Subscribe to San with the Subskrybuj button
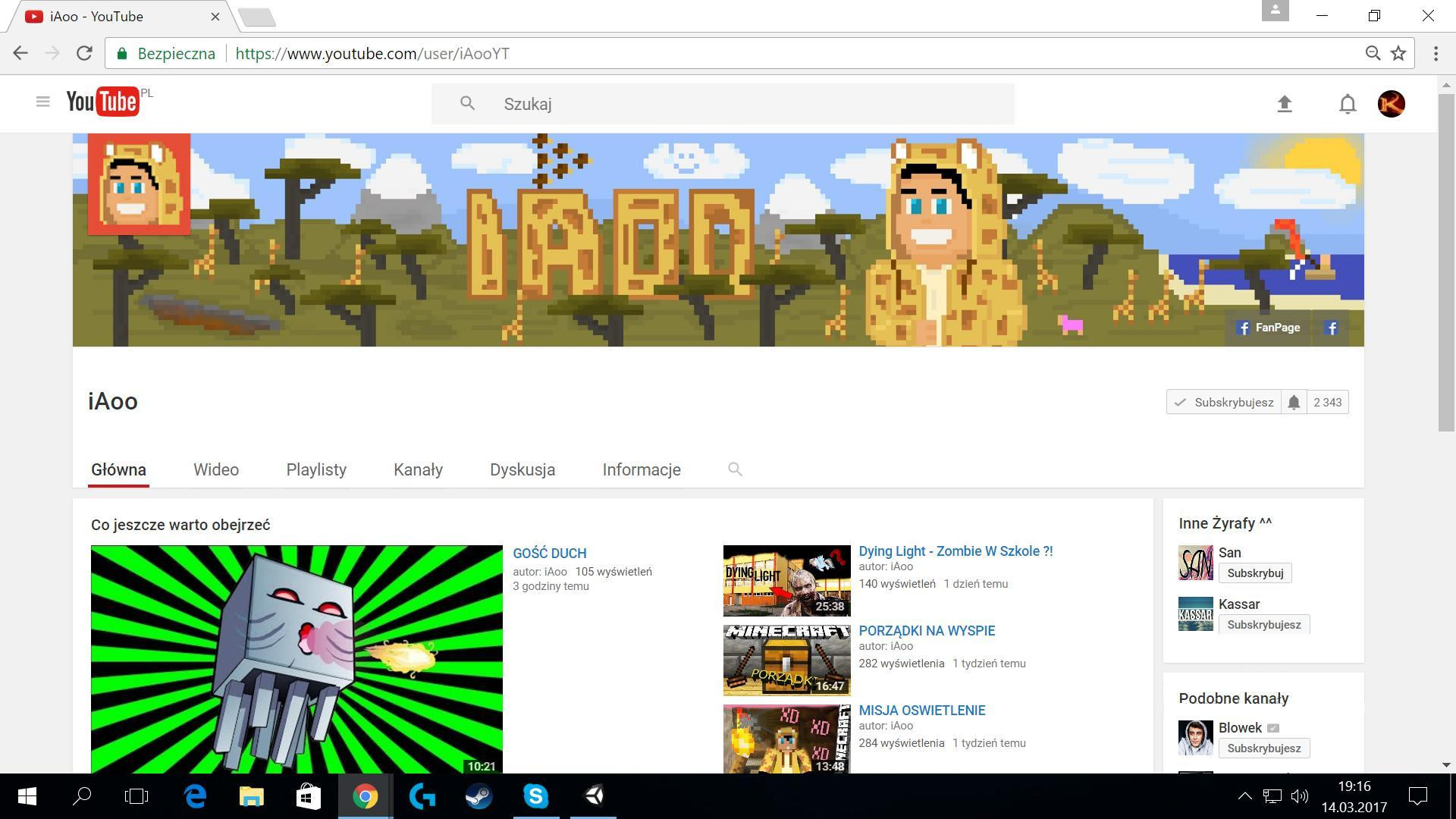The width and height of the screenshot is (1456, 819). pyautogui.click(x=1255, y=573)
